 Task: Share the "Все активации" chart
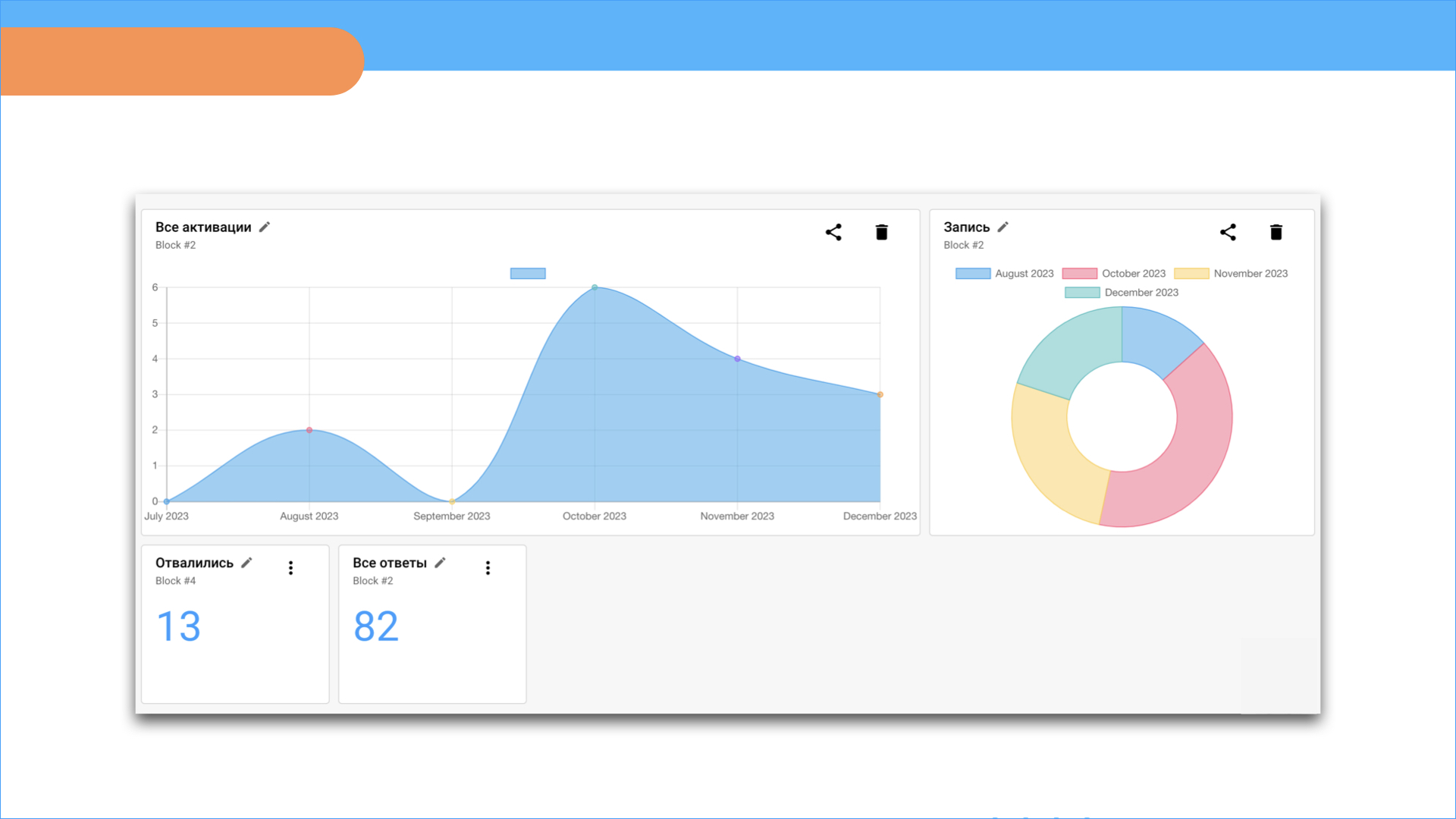pyautogui.click(x=833, y=232)
